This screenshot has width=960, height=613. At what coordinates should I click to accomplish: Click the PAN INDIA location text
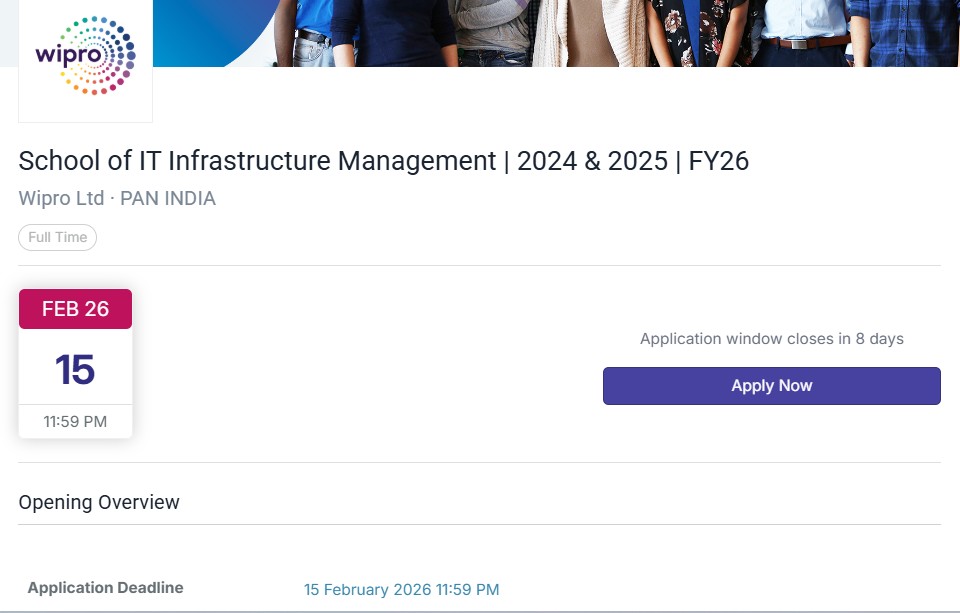[168, 199]
